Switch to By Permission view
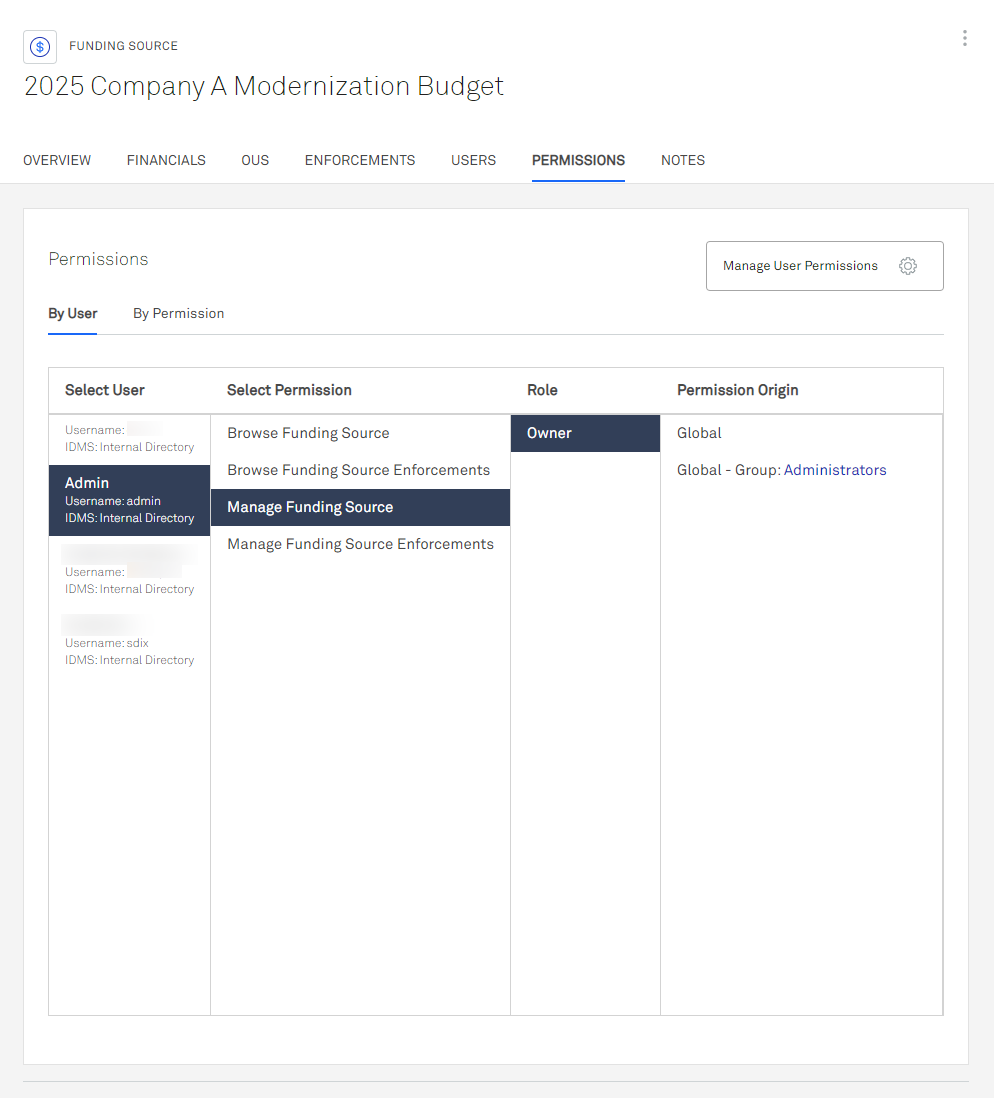The height and width of the screenshot is (1098, 994). click(179, 314)
